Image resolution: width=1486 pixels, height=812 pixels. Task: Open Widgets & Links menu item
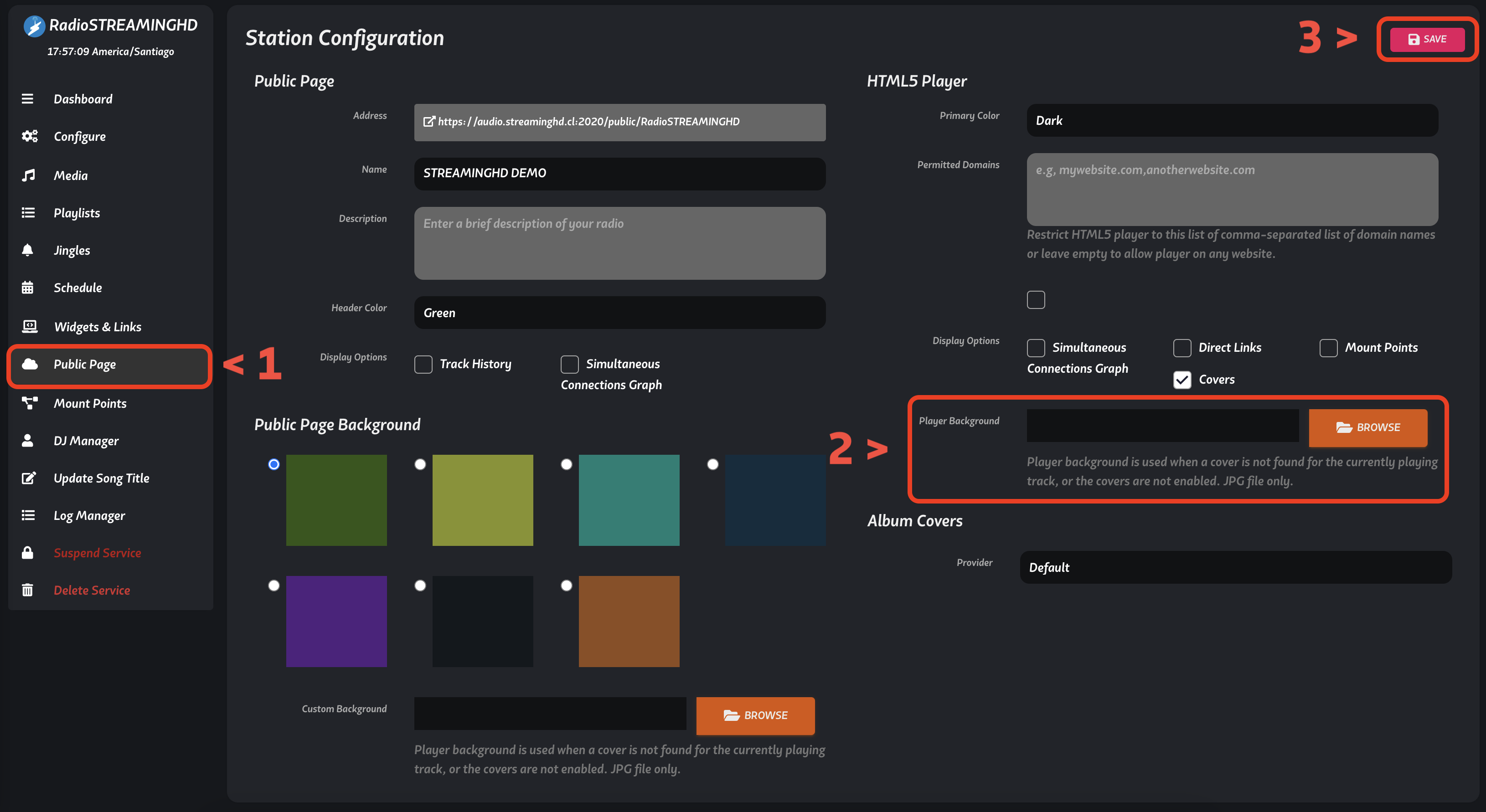point(97,327)
